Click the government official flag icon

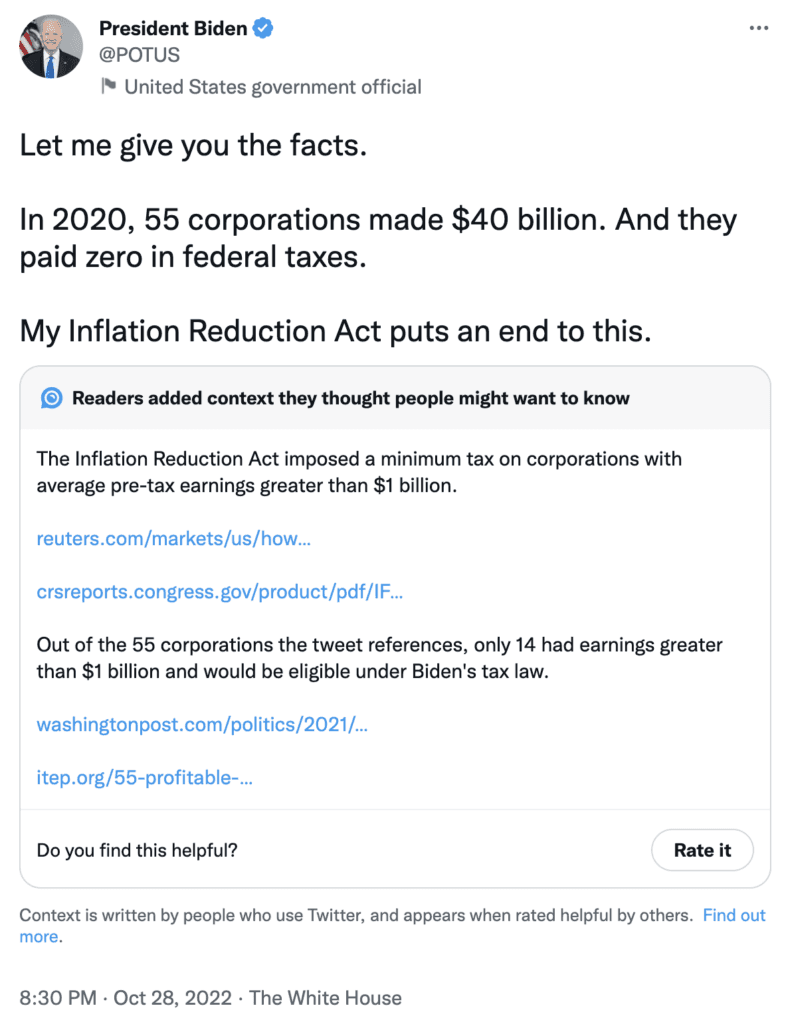click(109, 86)
